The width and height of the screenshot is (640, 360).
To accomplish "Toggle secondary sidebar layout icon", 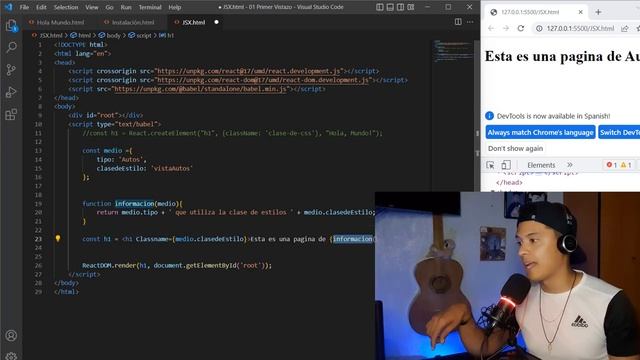I will pos(400,7).
